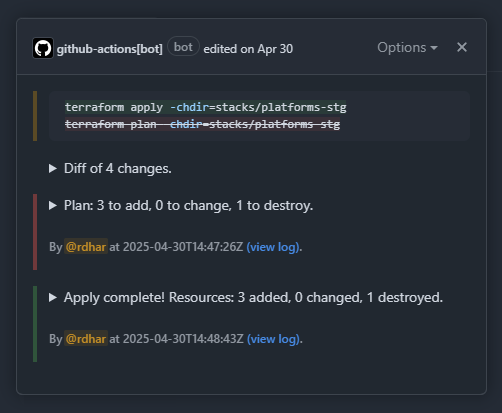
Task: Click the "edited on Apr 30" text
Action: (x=248, y=49)
